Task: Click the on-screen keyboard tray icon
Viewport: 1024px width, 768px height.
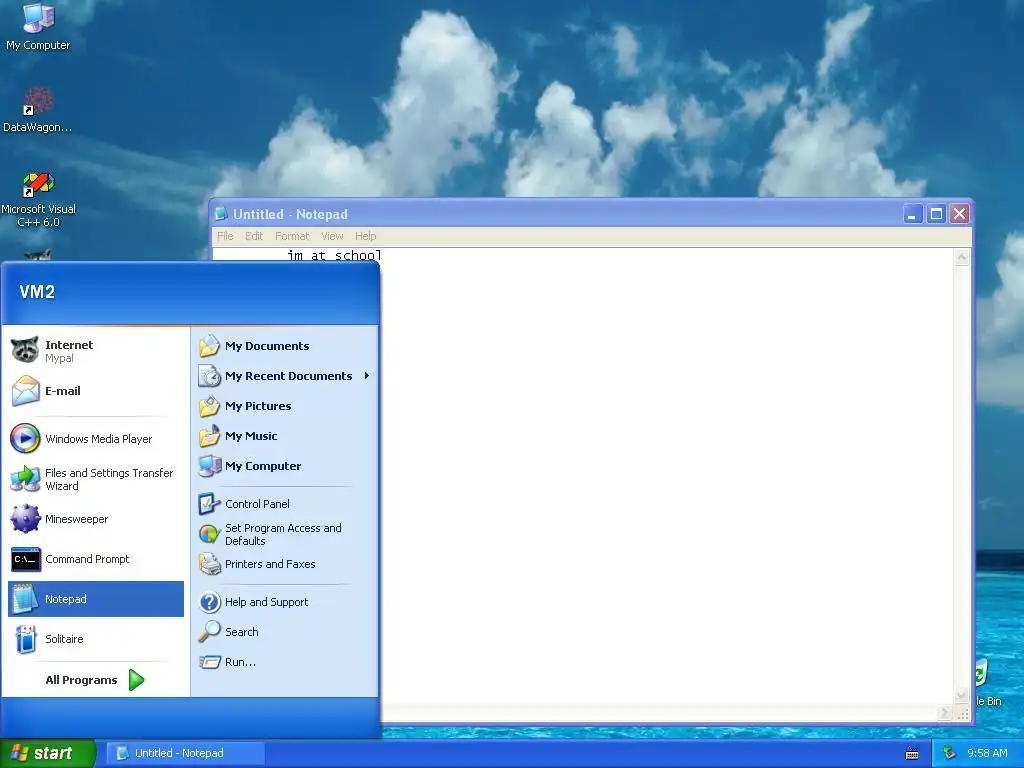Action: click(912, 754)
